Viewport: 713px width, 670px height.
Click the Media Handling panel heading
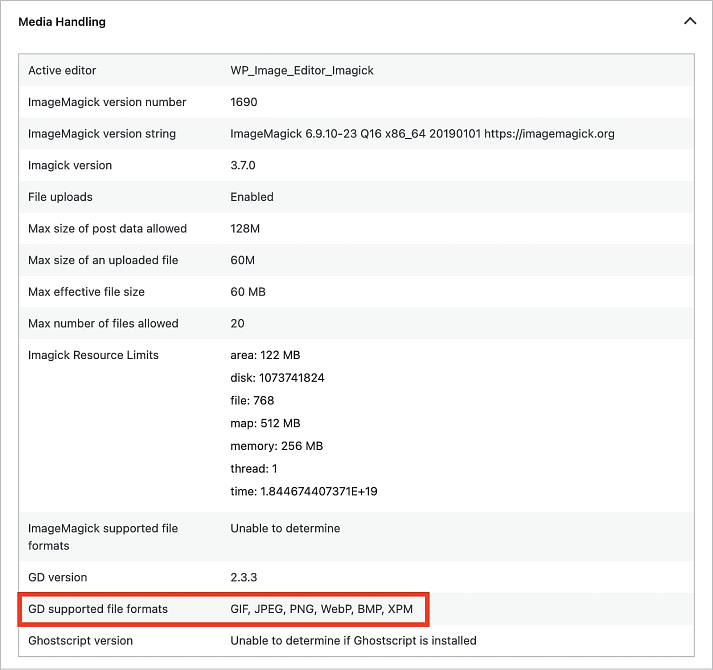tap(62, 21)
